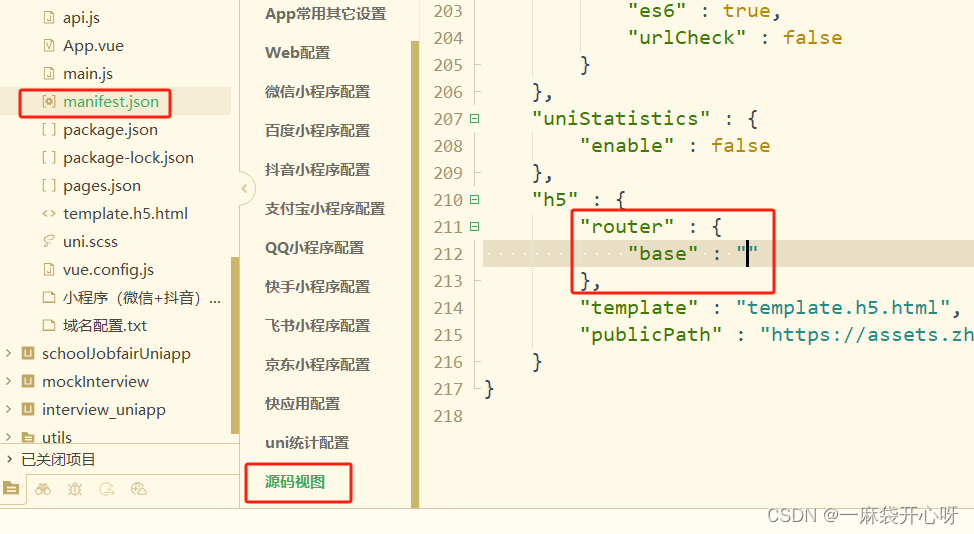Switch to 源码视图 source view
The height and width of the screenshot is (534, 974).
coord(295,482)
